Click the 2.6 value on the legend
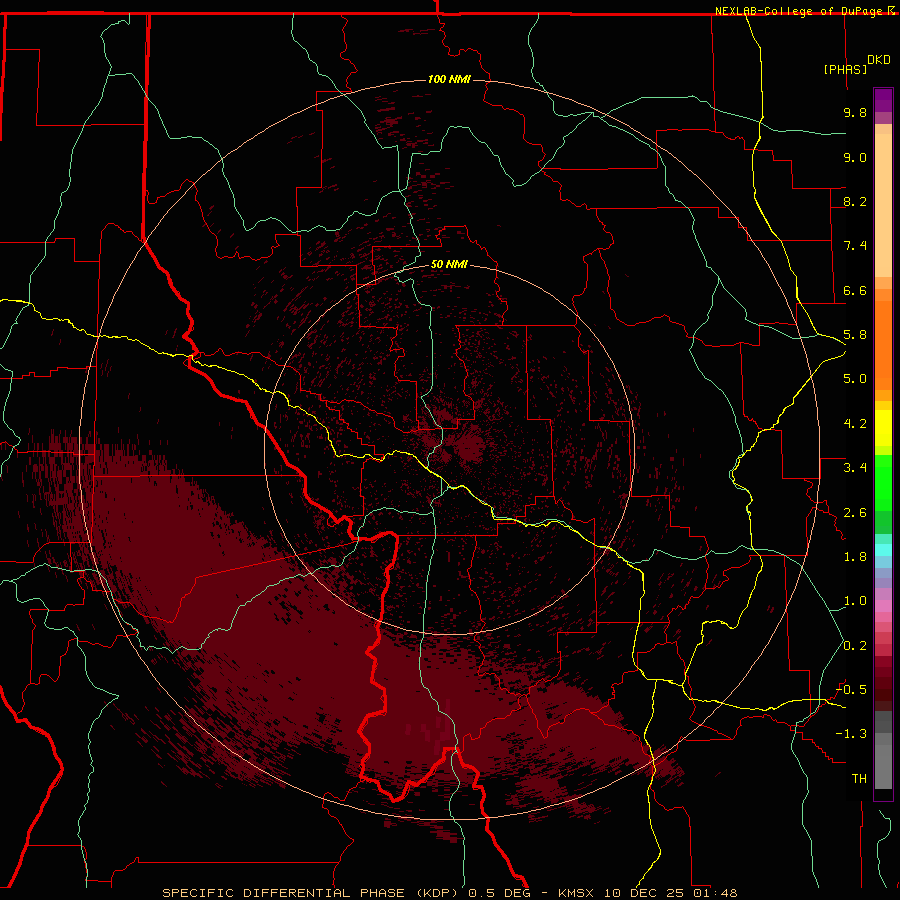900x900 pixels. (x=855, y=513)
